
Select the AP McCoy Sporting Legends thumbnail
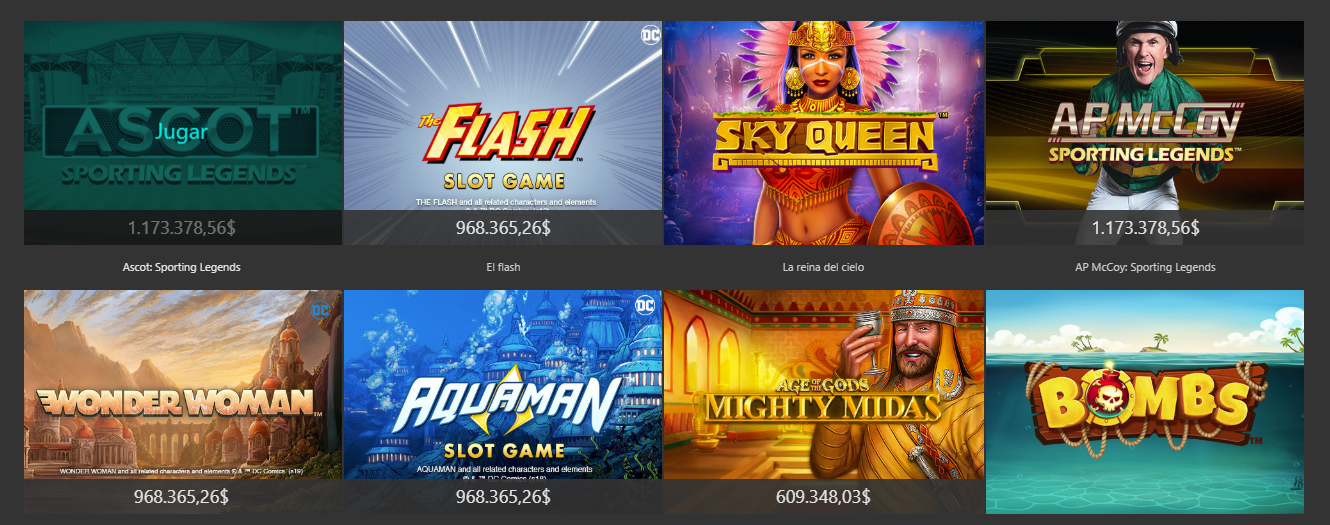tap(1145, 133)
